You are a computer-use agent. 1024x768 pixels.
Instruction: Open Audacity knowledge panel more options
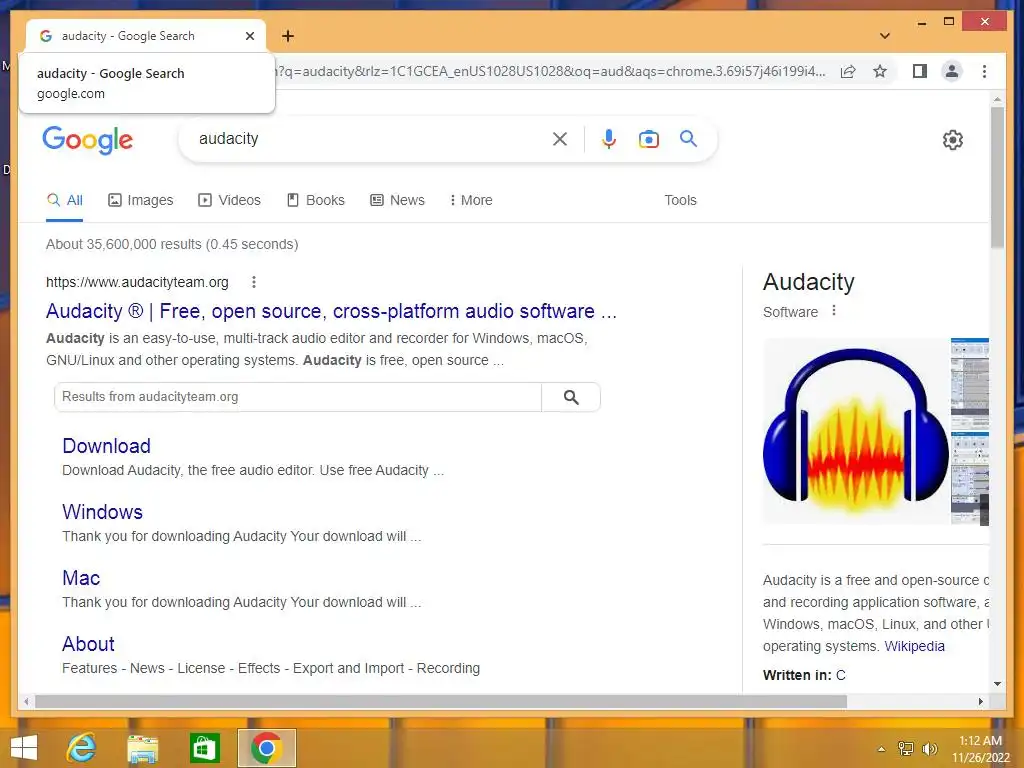click(x=834, y=311)
